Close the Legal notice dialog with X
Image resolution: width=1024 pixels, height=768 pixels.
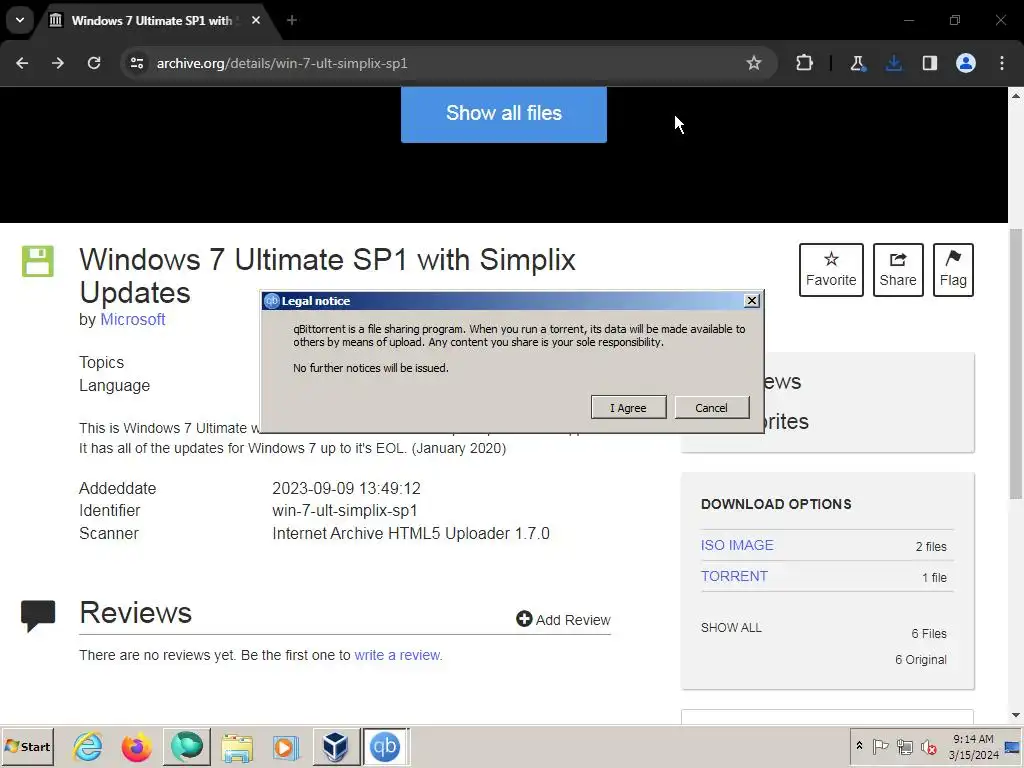point(752,300)
